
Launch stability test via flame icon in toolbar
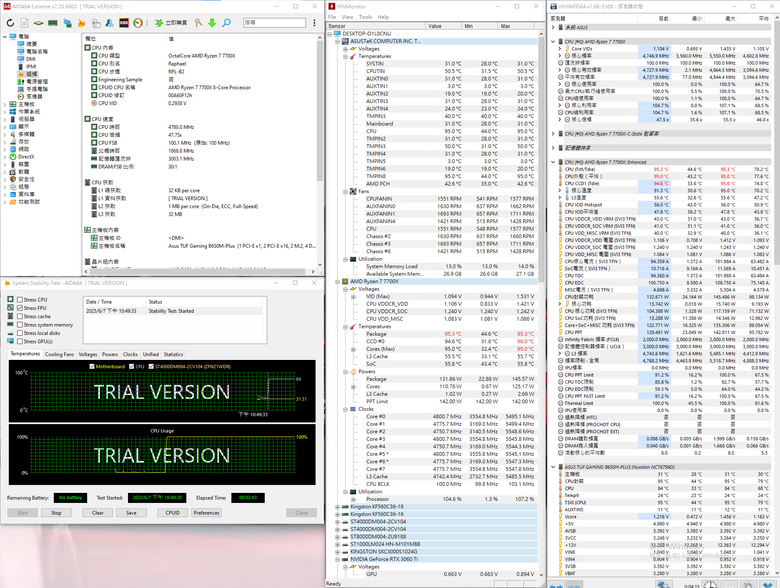click(x=81, y=23)
